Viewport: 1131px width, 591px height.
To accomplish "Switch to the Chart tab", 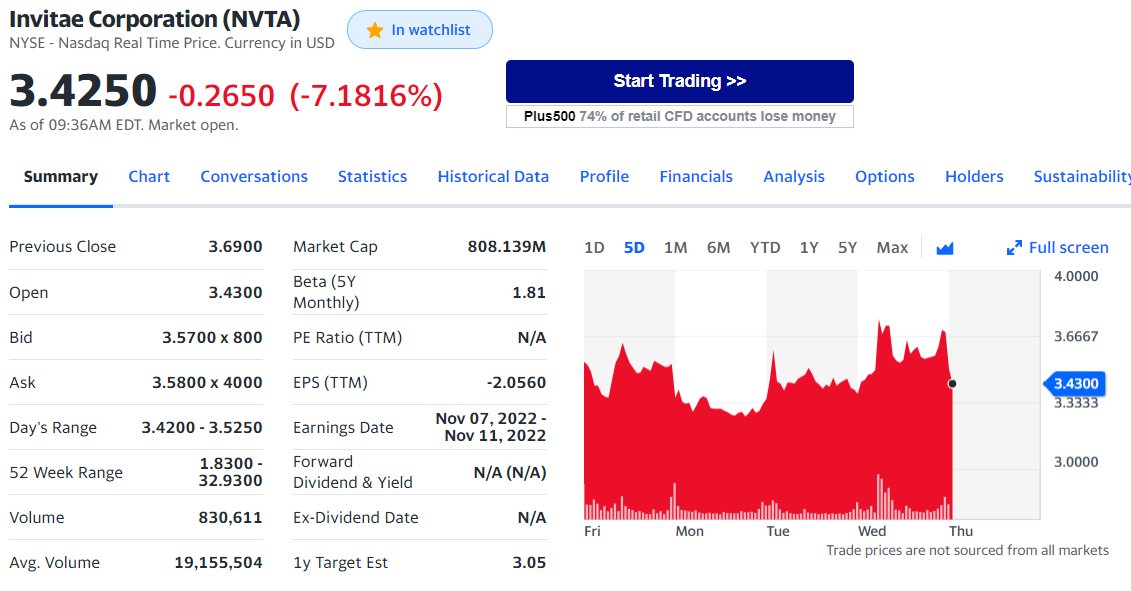I will [149, 177].
